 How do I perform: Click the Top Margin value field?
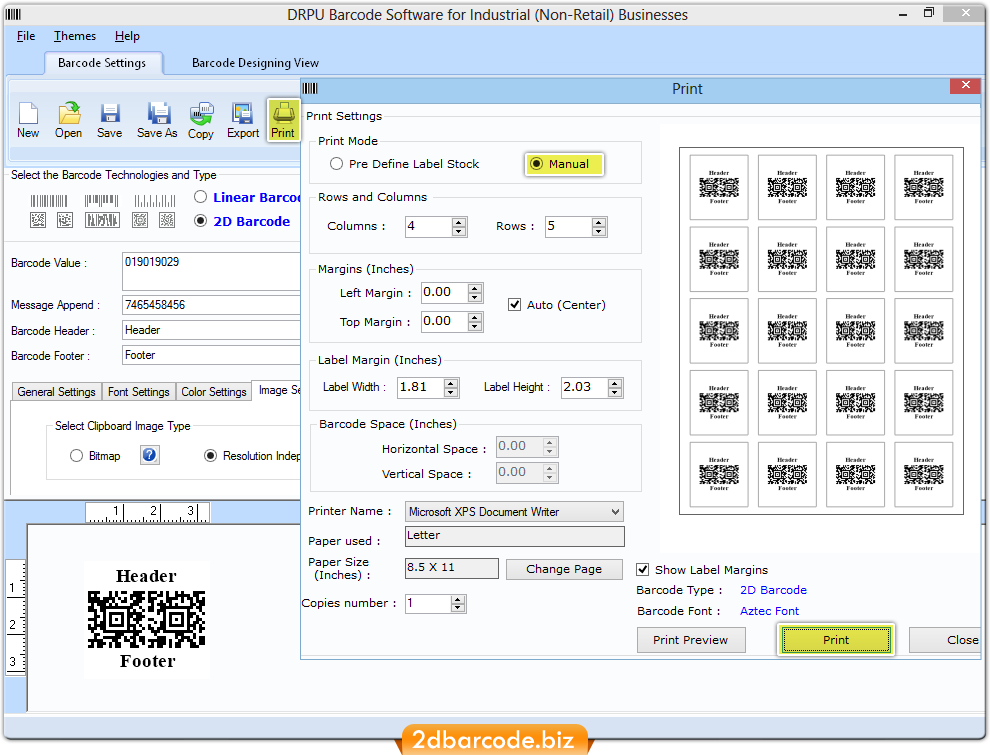444,321
